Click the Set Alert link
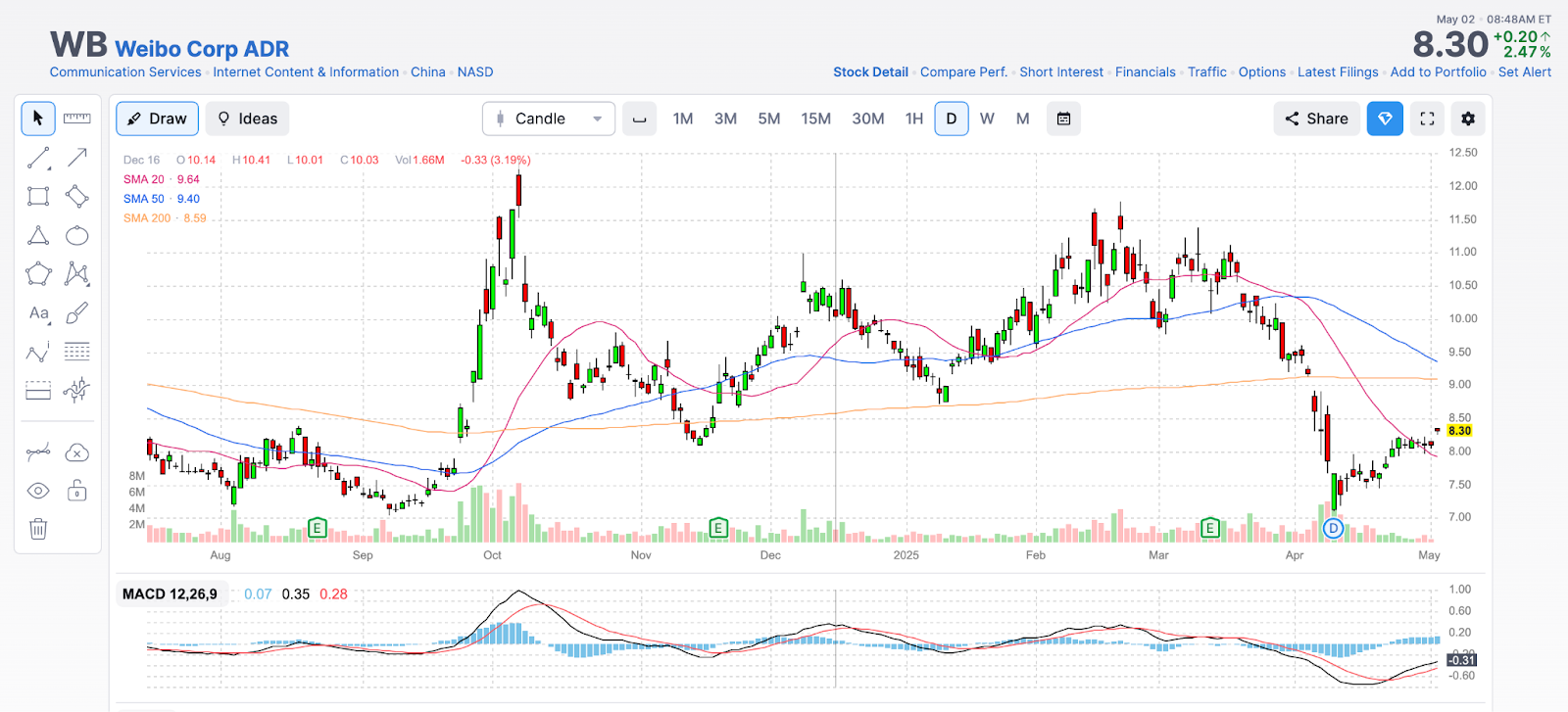This screenshot has height=712, width=1568. click(x=1525, y=72)
